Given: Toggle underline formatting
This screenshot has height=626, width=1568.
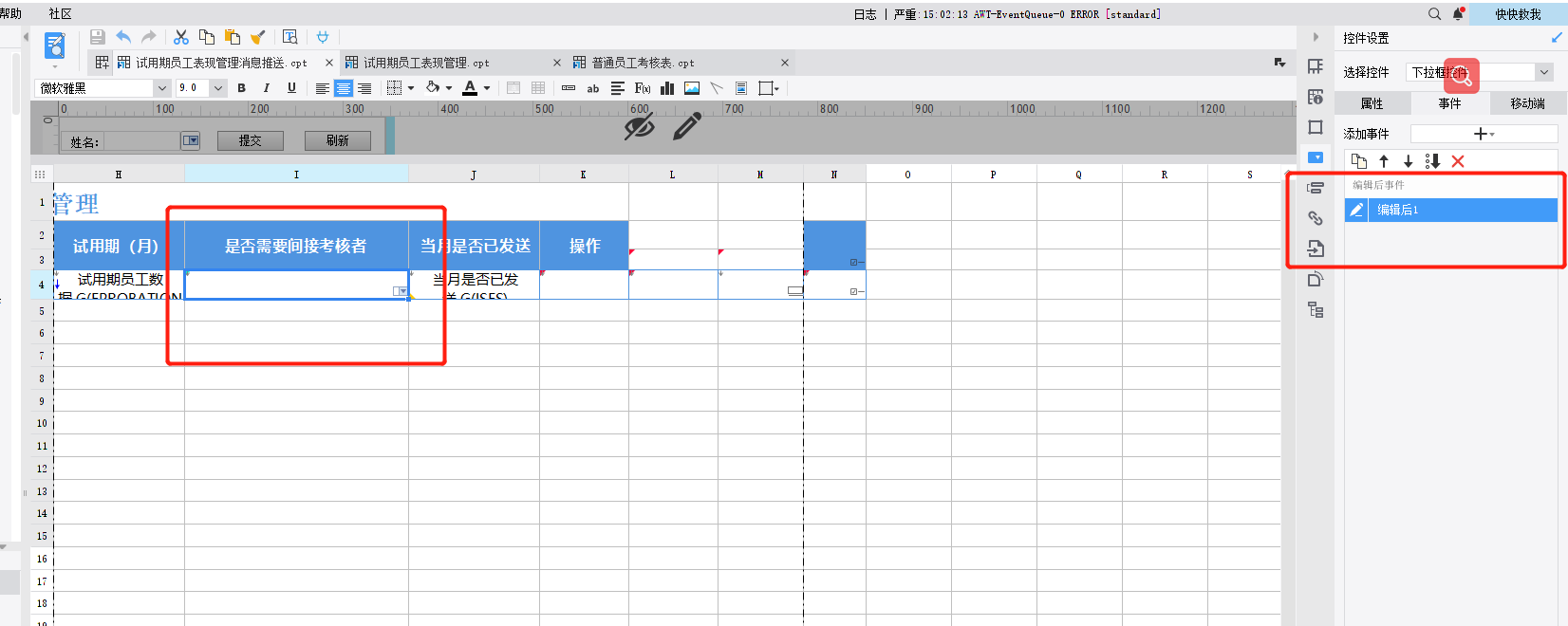Looking at the screenshot, I should tap(291, 88).
